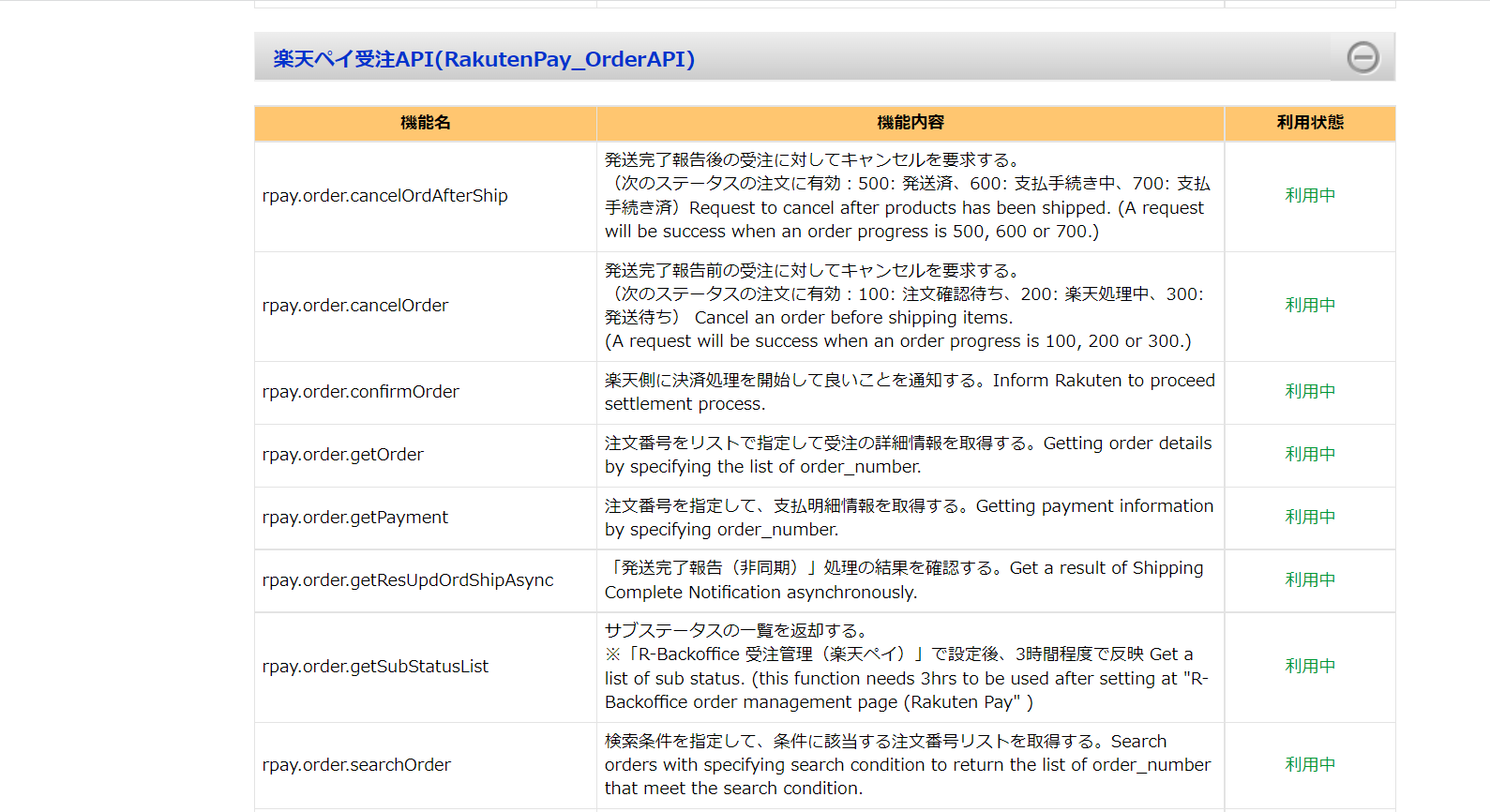1490x812 pixels.
Task: Select the rpay.order.getPayment function name
Action: 355,518
